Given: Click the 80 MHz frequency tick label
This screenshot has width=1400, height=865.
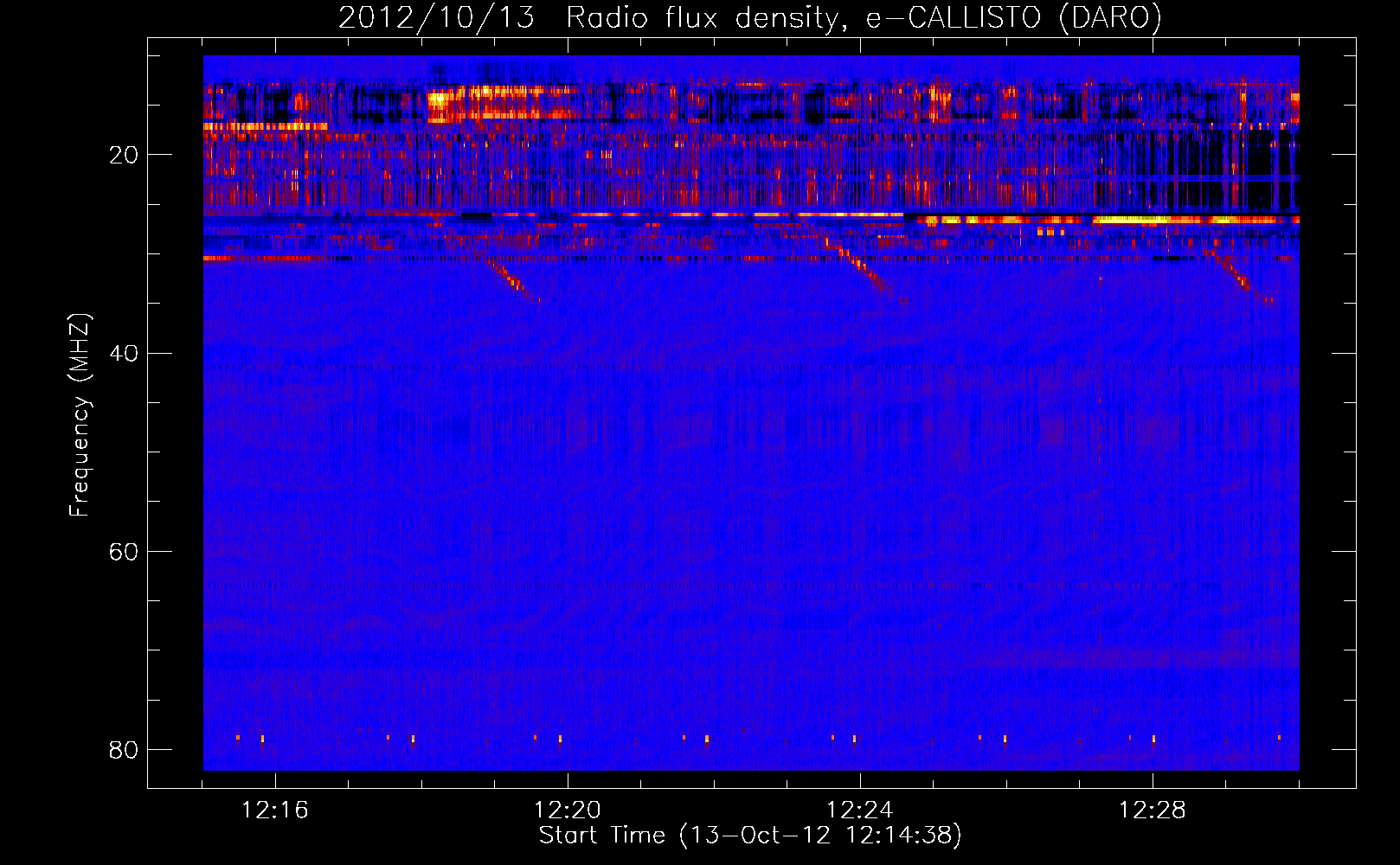Looking at the screenshot, I should click(124, 750).
